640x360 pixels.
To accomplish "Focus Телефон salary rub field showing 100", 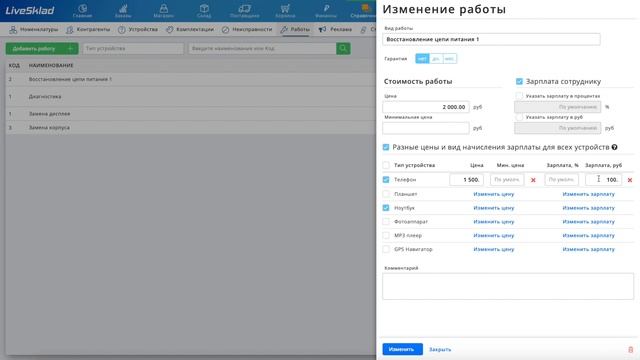I will (x=603, y=180).
